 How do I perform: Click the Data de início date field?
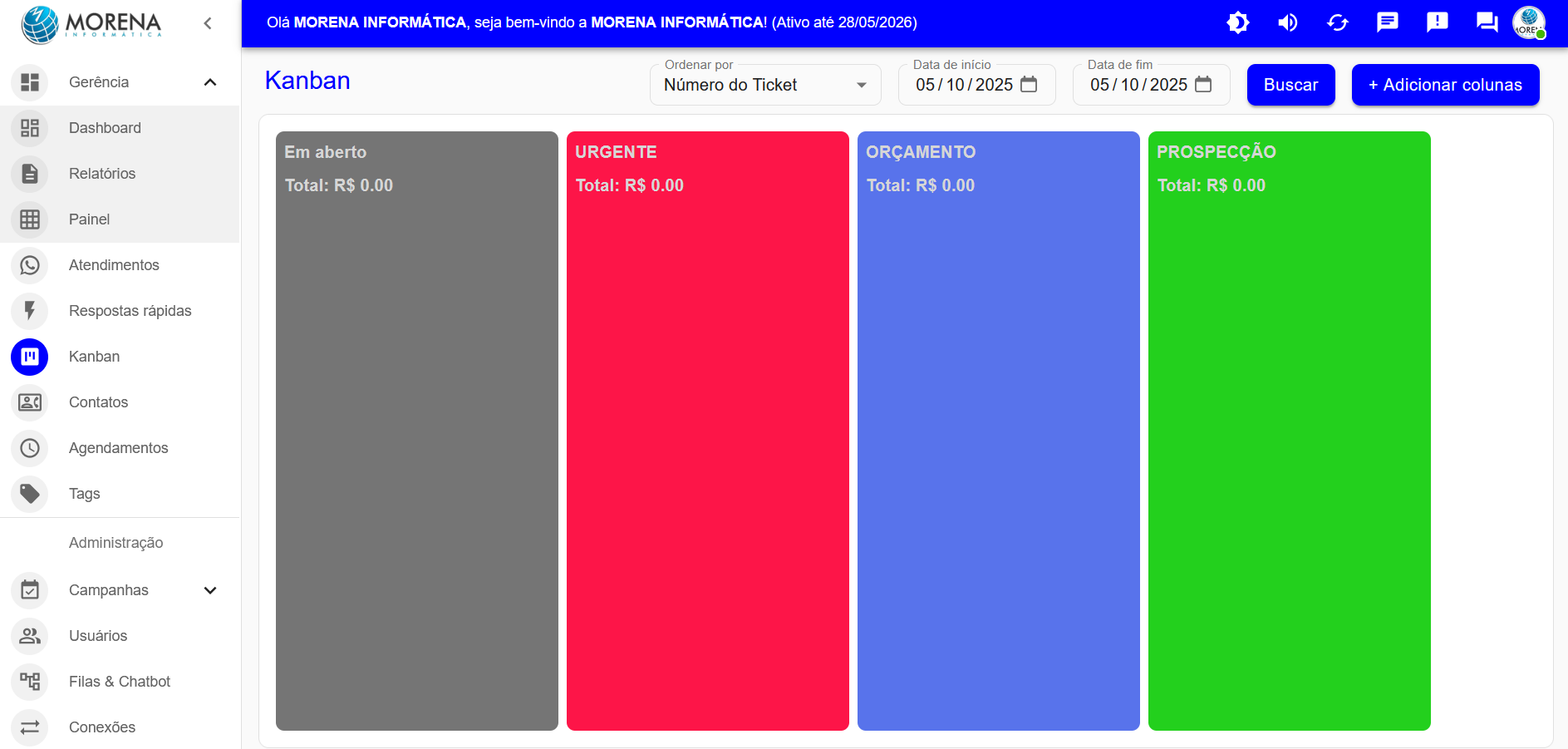[x=964, y=85]
